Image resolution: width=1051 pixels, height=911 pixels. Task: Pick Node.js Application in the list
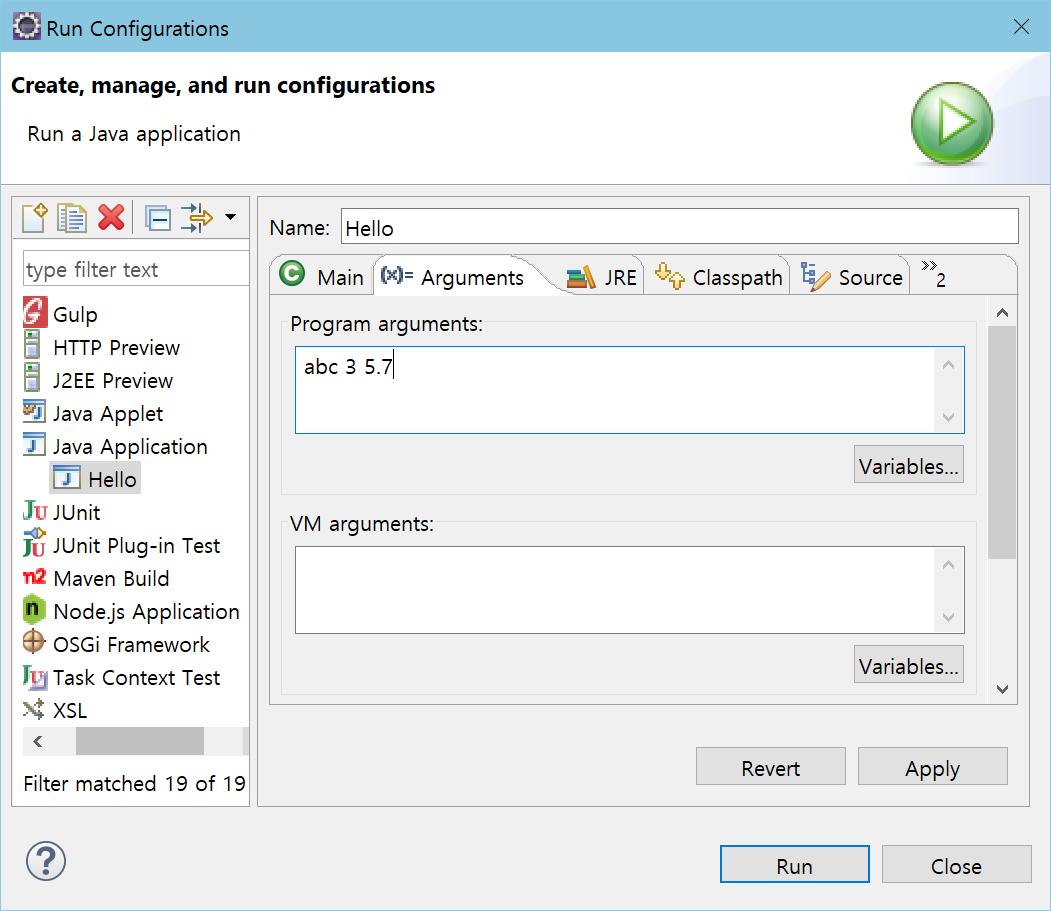pos(131,611)
